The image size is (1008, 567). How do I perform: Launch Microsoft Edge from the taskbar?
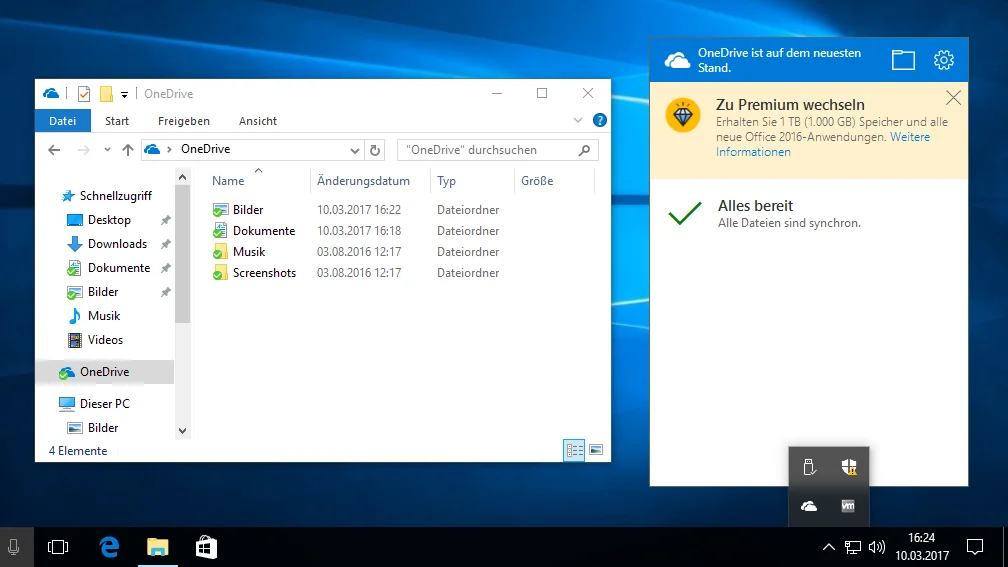pyautogui.click(x=109, y=547)
